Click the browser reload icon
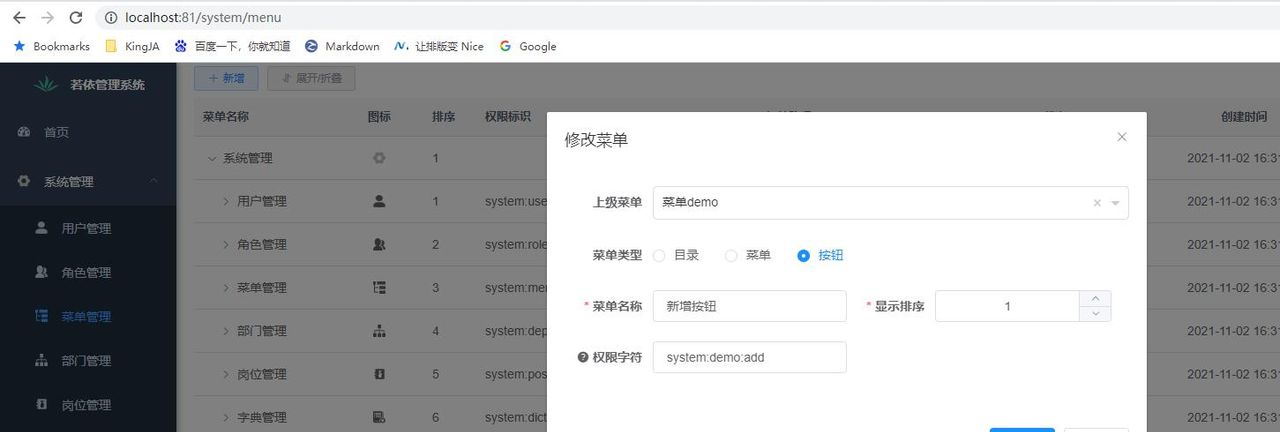Screen dimensions: 1280x432 (x=75, y=18)
